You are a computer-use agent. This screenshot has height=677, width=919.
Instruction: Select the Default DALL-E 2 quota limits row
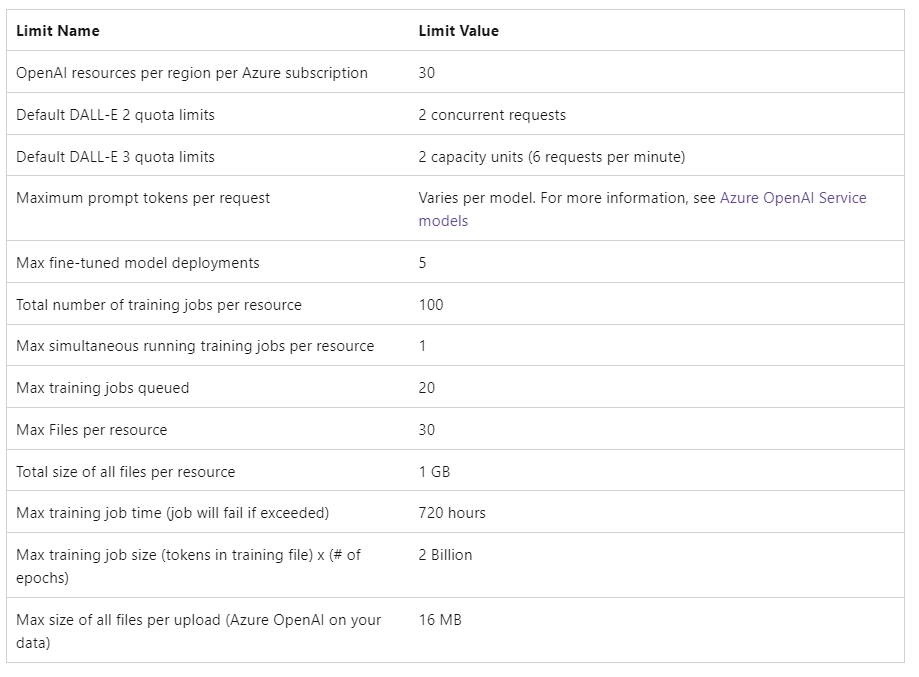point(120,115)
